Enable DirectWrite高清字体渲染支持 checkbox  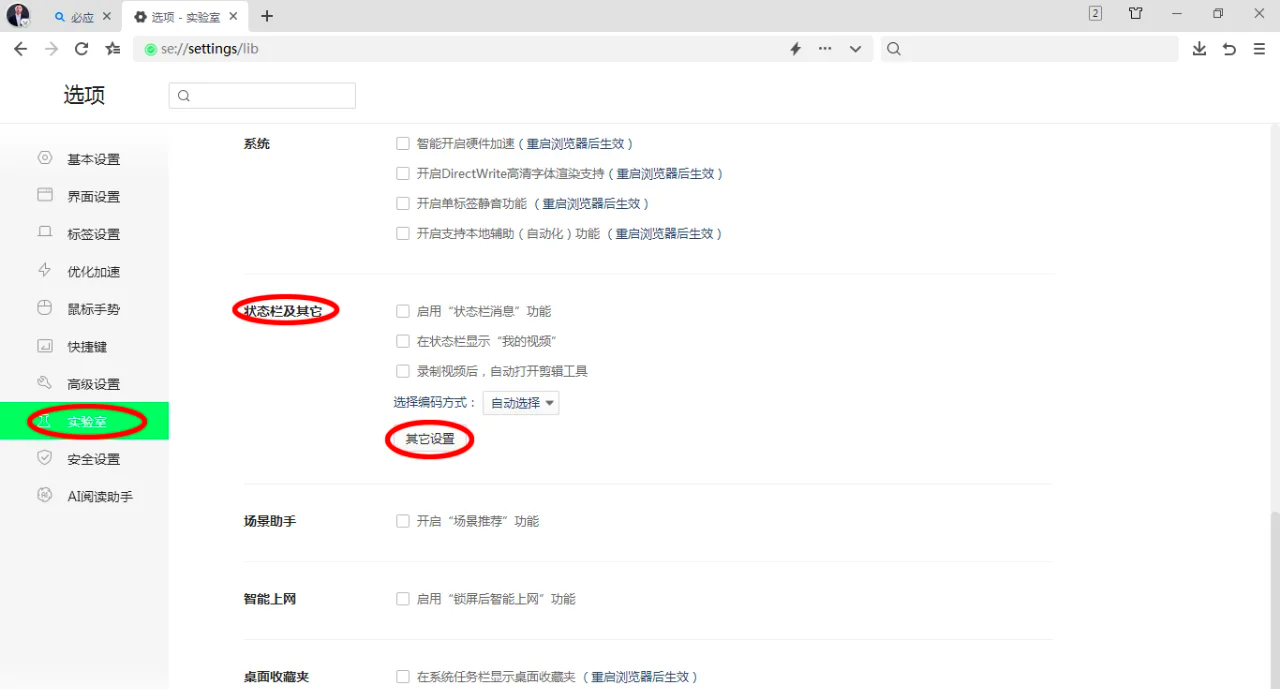click(403, 174)
